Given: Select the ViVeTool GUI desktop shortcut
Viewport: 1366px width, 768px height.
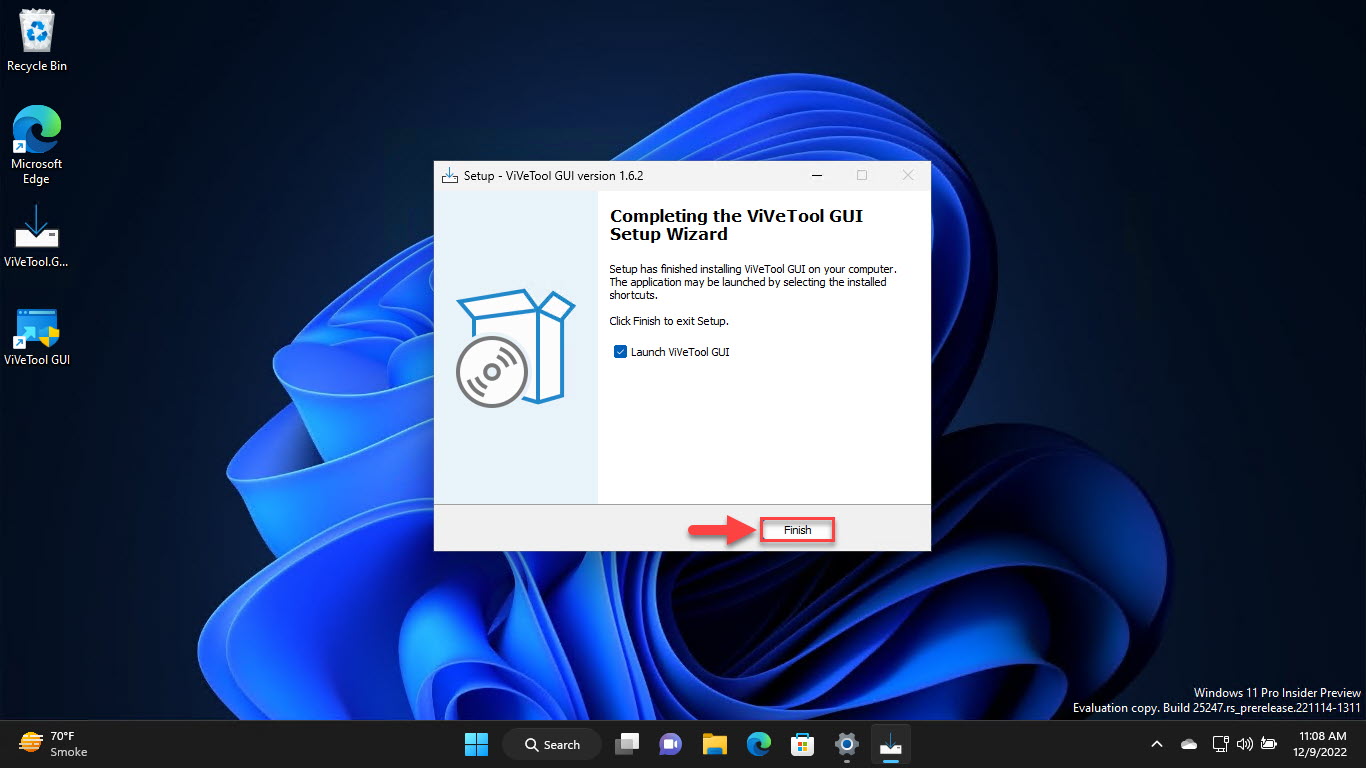Looking at the screenshot, I should (37, 337).
